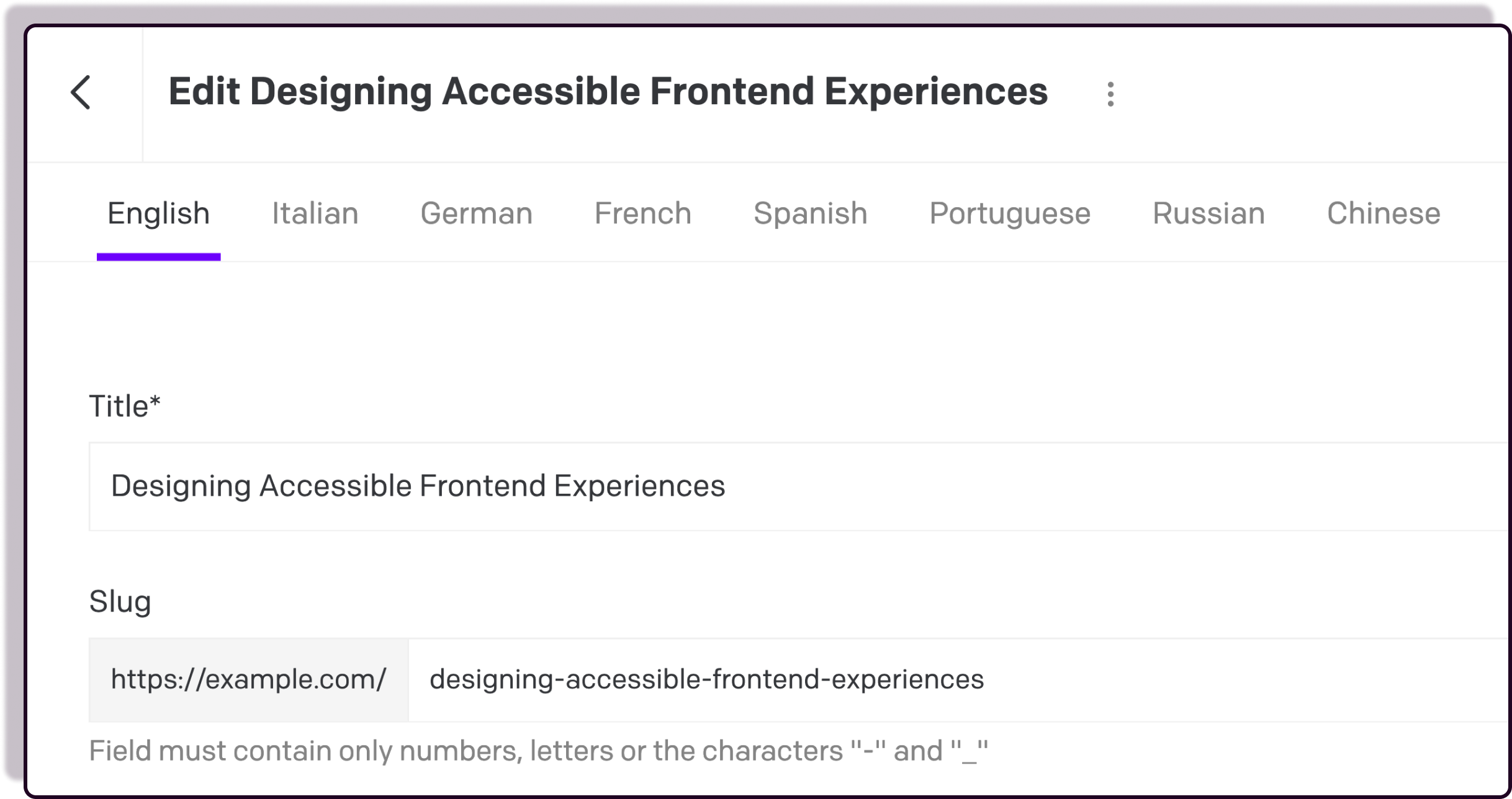Open the German translation tab
The image size is (1512, 799).
pyautogui.click(x=476, y=214)
